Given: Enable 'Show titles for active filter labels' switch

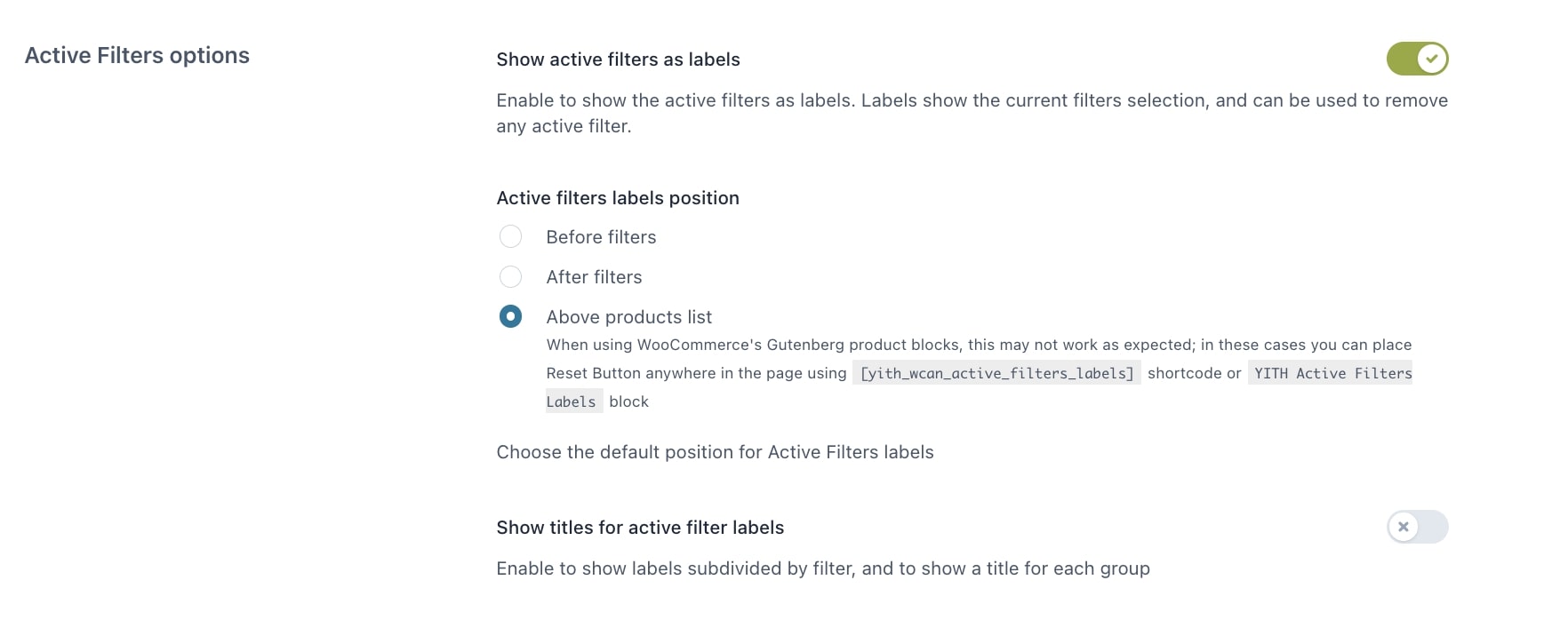Looking at the screenshot, I should click(x=1417, y=527).
